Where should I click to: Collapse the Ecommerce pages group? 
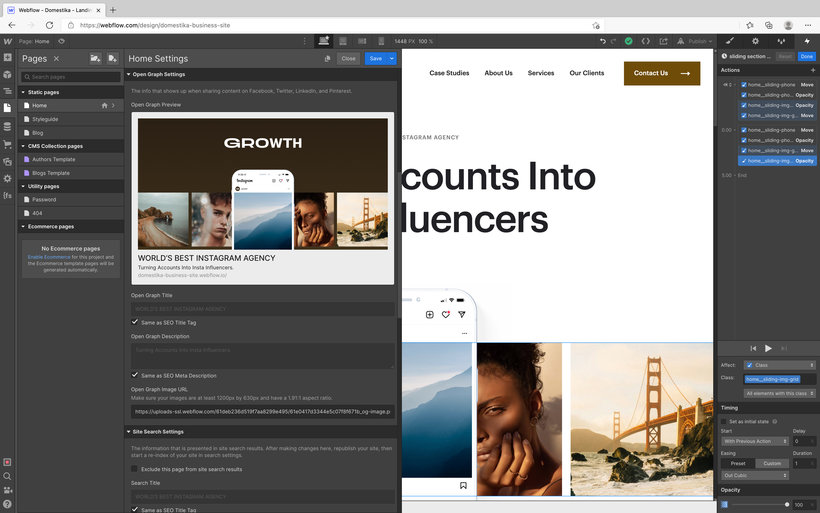(23, 226)
